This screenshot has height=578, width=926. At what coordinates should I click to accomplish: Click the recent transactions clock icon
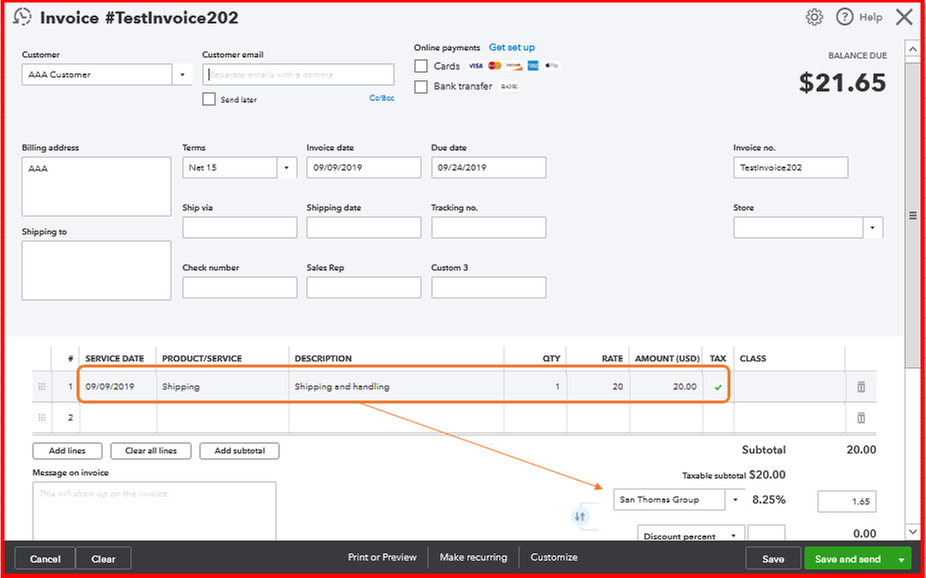coord(22,17)
